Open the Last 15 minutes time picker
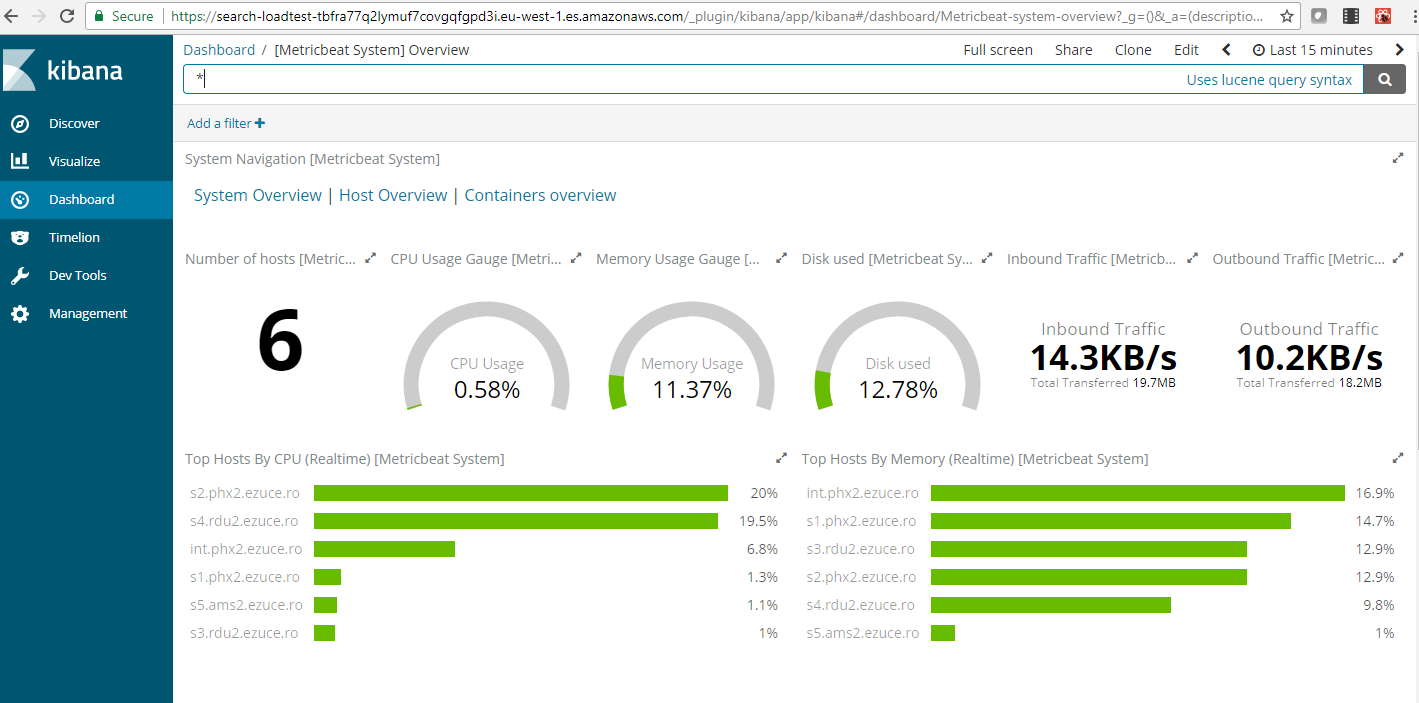This screenshot has width=1419, height=703. [x=1313, y=50]
